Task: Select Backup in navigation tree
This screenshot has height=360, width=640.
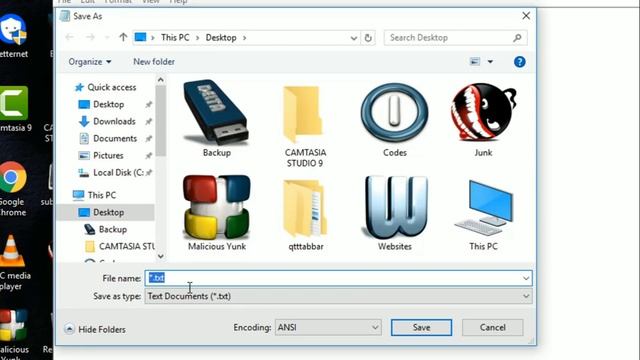Action: tap(105, 229)
